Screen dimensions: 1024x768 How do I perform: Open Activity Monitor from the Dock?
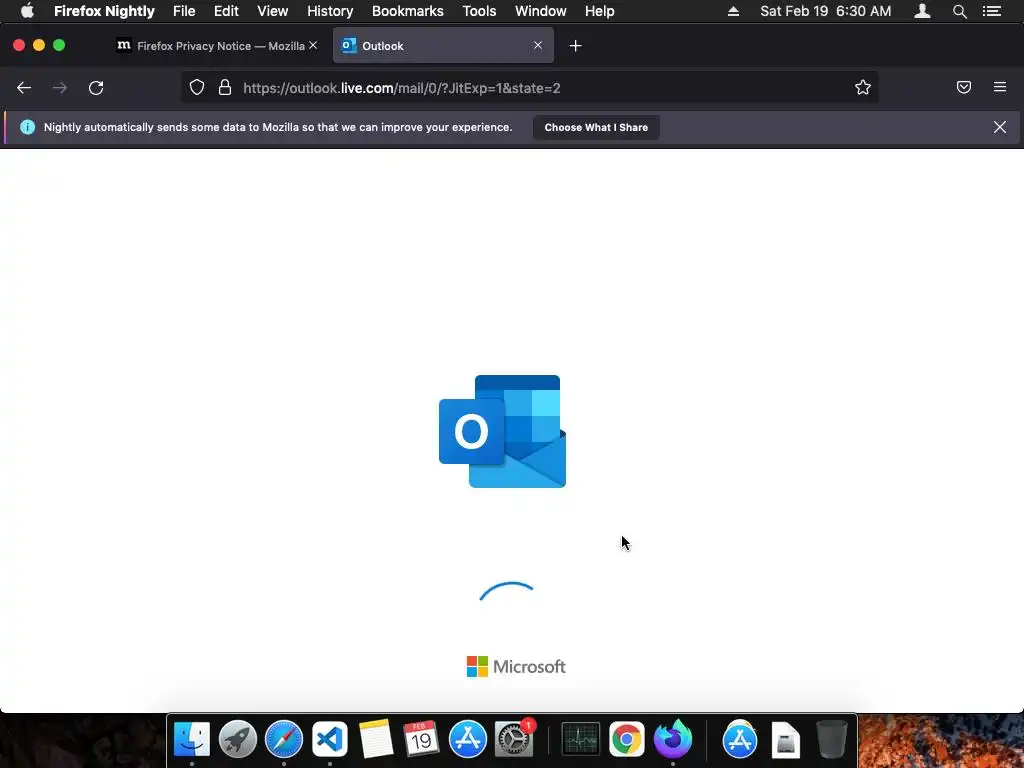(x=581, y=739)
